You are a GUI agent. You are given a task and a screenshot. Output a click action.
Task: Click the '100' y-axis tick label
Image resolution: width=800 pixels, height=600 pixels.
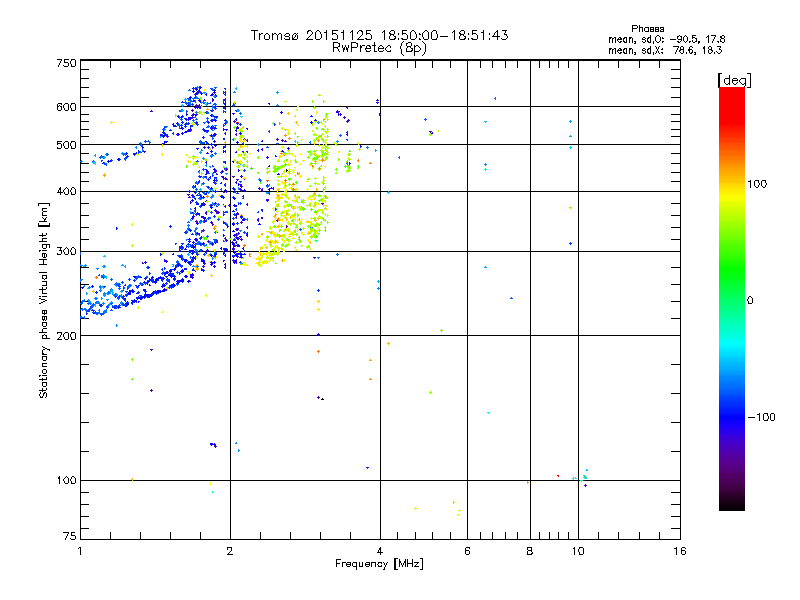coord(67,481)
